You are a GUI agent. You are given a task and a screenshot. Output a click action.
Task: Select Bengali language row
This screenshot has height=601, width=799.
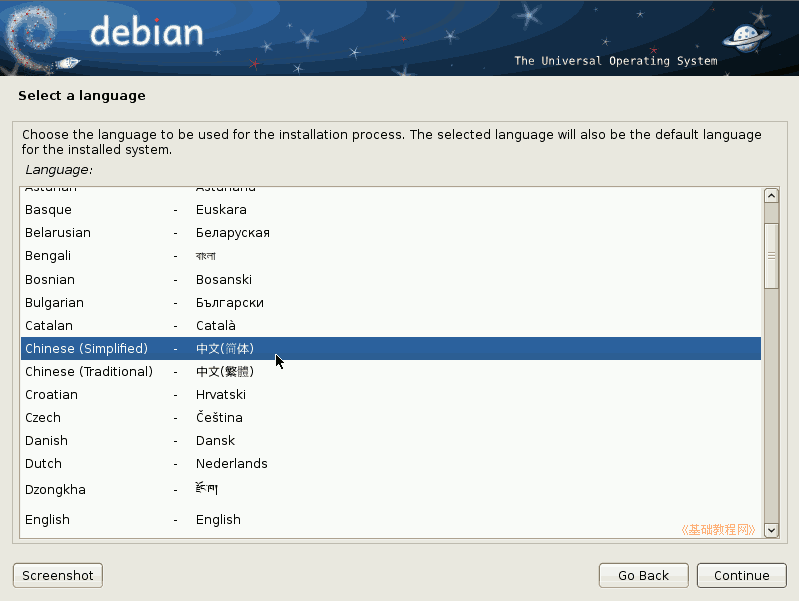391,256
